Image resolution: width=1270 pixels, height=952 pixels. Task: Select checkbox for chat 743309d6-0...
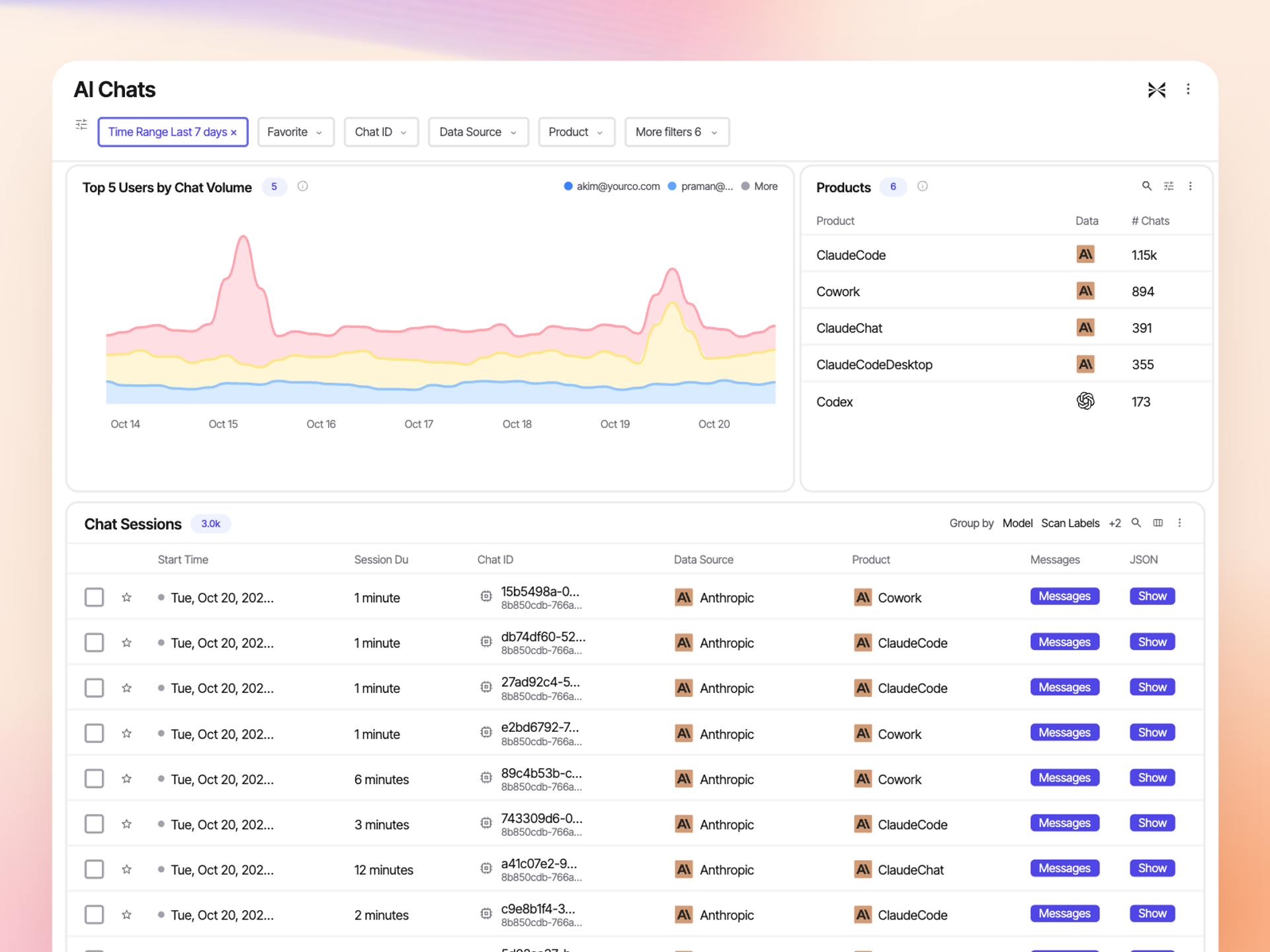point(95,824)
